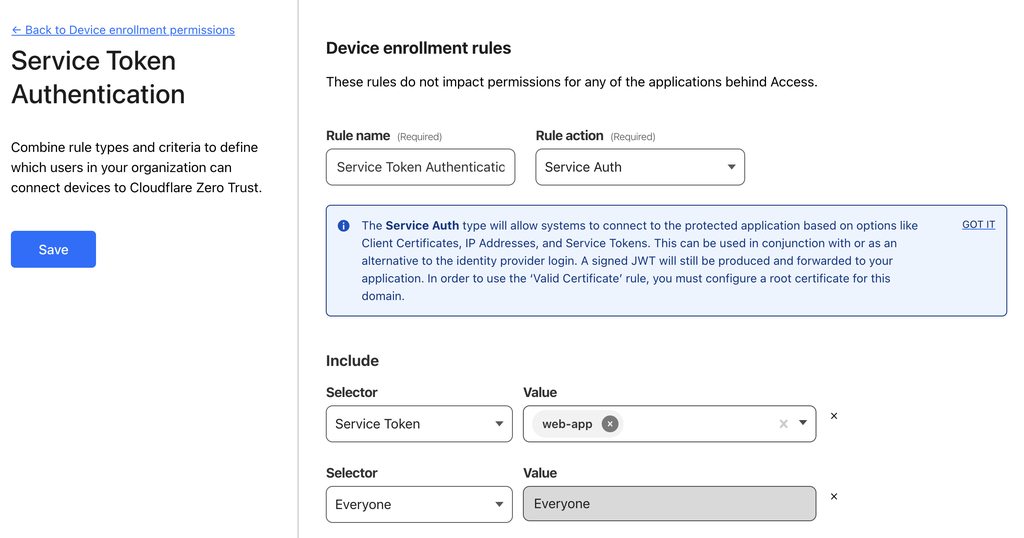Save the enrollment rule

pos(53,249)
